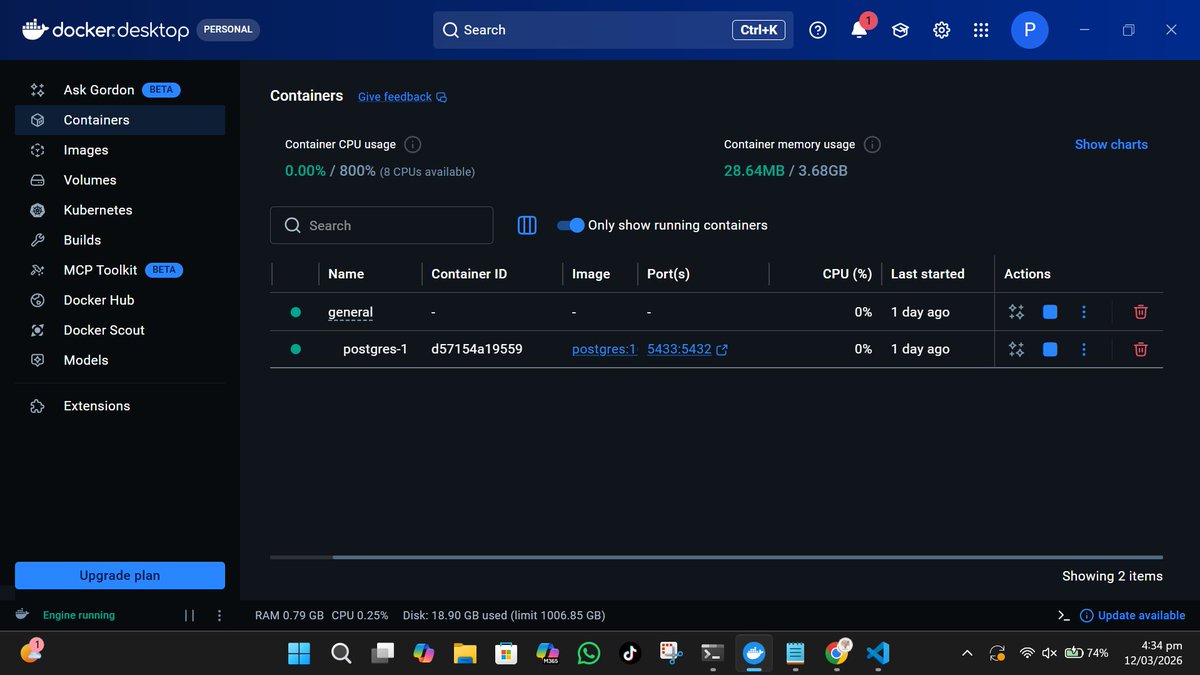Screen dimensions: 1200x675
Task: Open WhatsApp from taskbar
Action: pyautogui.click(x=589, y=653)
